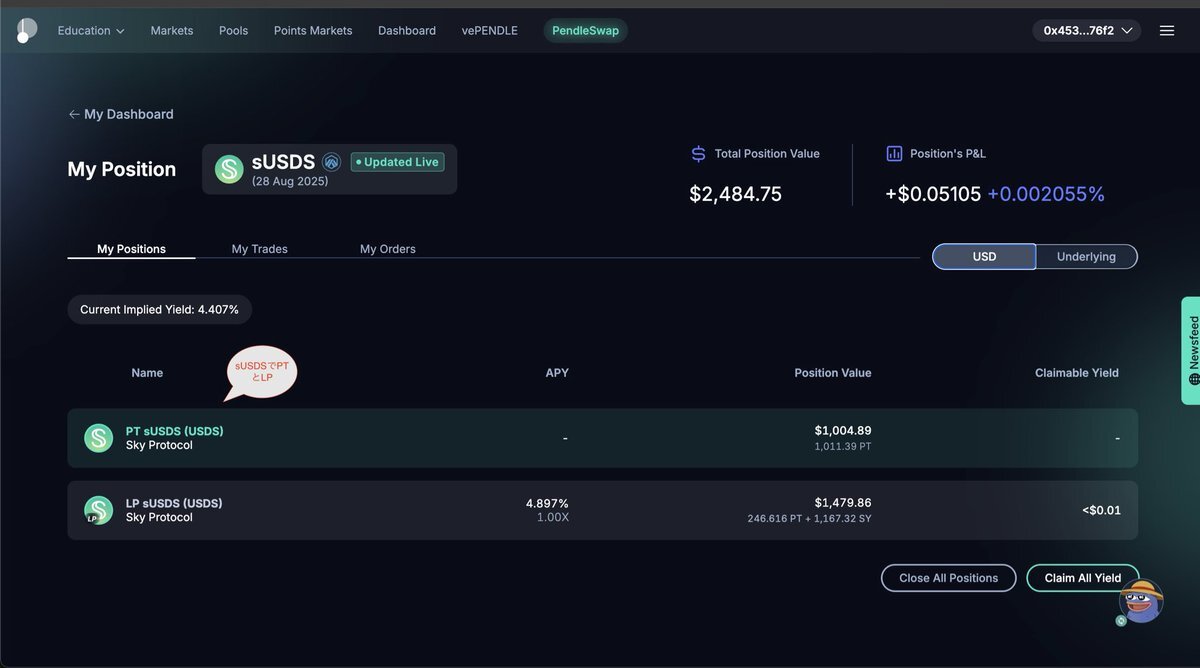Switch to the My Orders tab

point(388,249)
